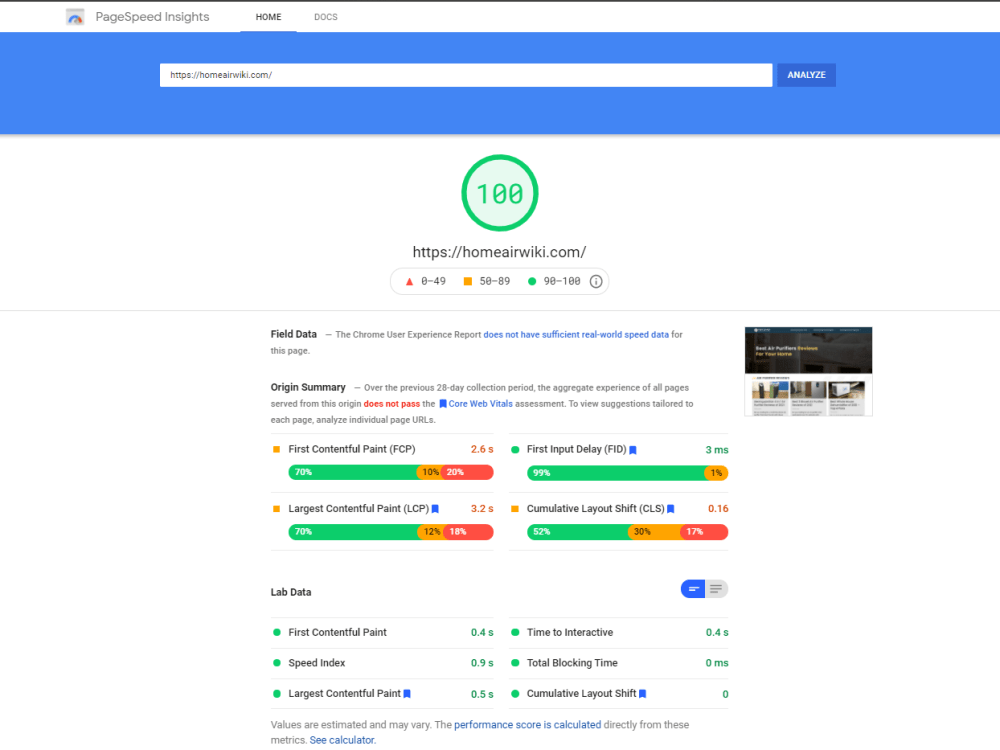Click the 99% green segment of FID bar
Screen dimensions: 1000x750
coord(615,473)
